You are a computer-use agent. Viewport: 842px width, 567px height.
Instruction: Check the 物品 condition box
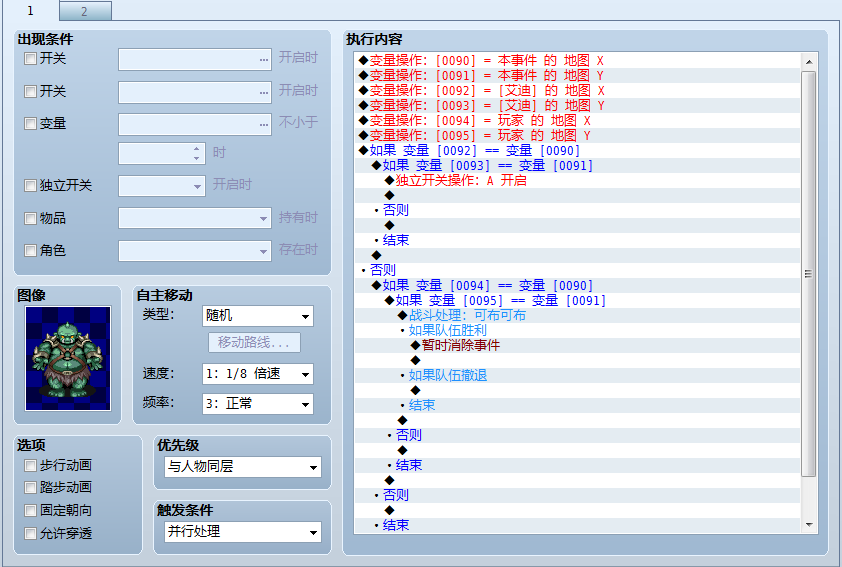click(x=30, y=218)
